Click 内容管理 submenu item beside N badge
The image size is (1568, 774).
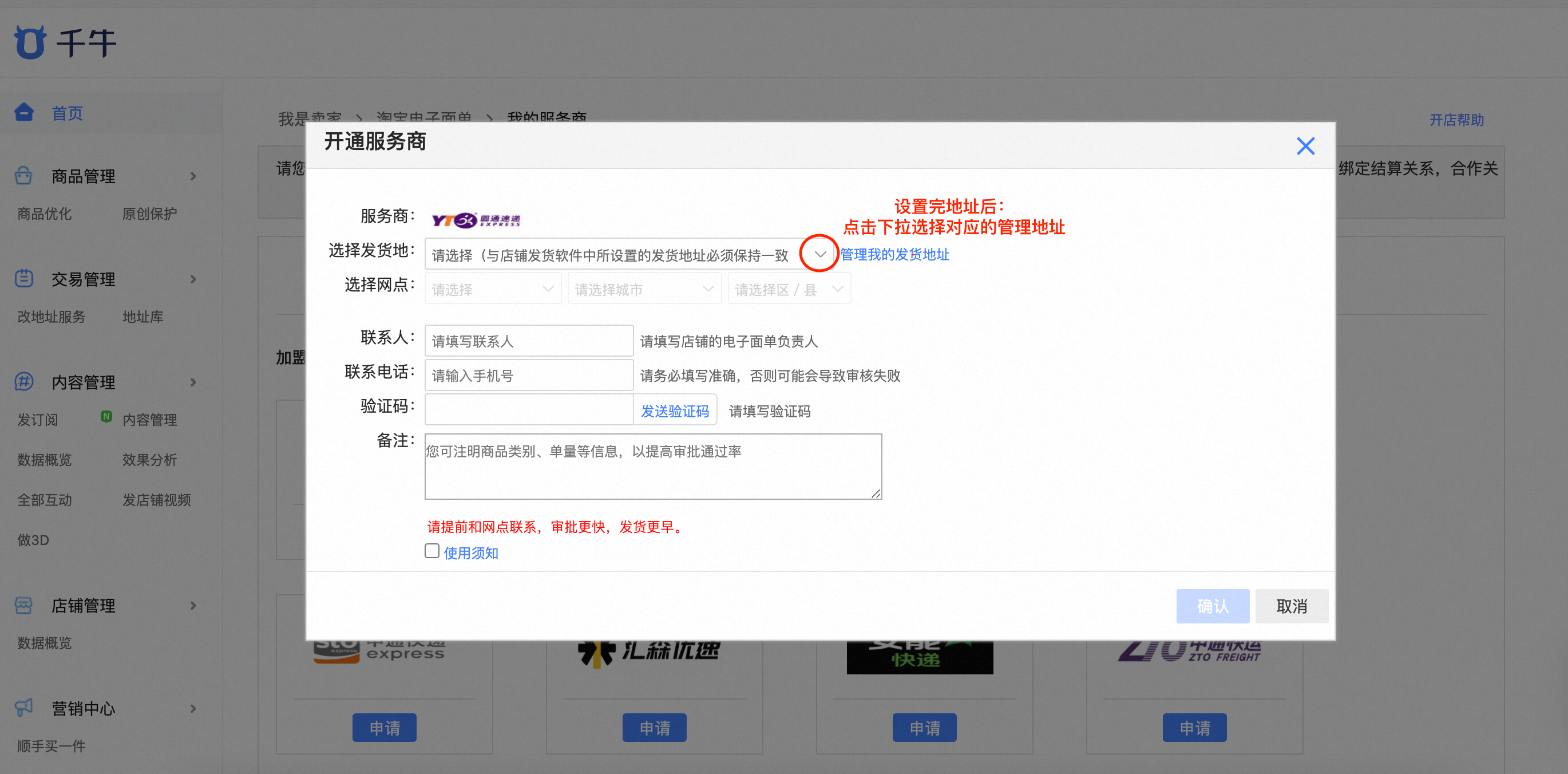(x=150, y=420)
